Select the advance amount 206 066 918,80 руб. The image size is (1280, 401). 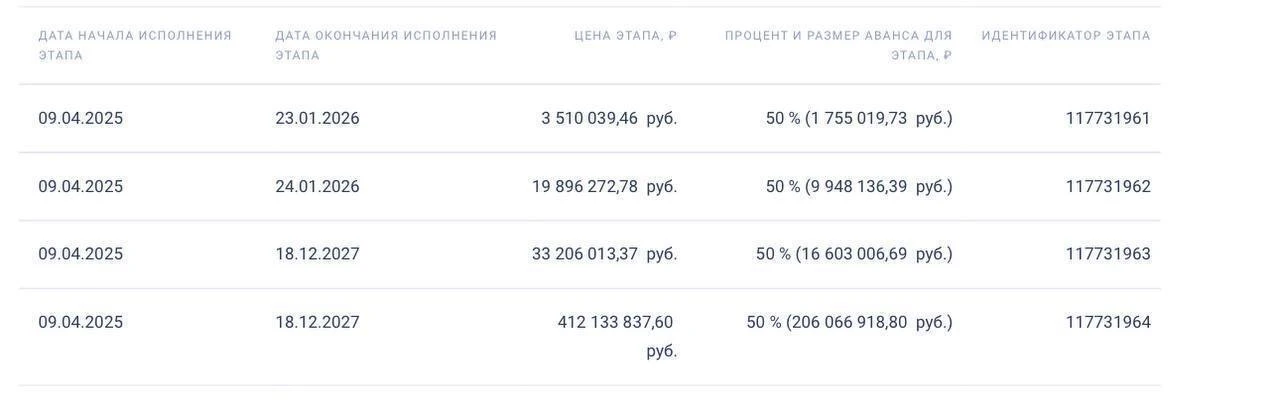tap(848, 322)
